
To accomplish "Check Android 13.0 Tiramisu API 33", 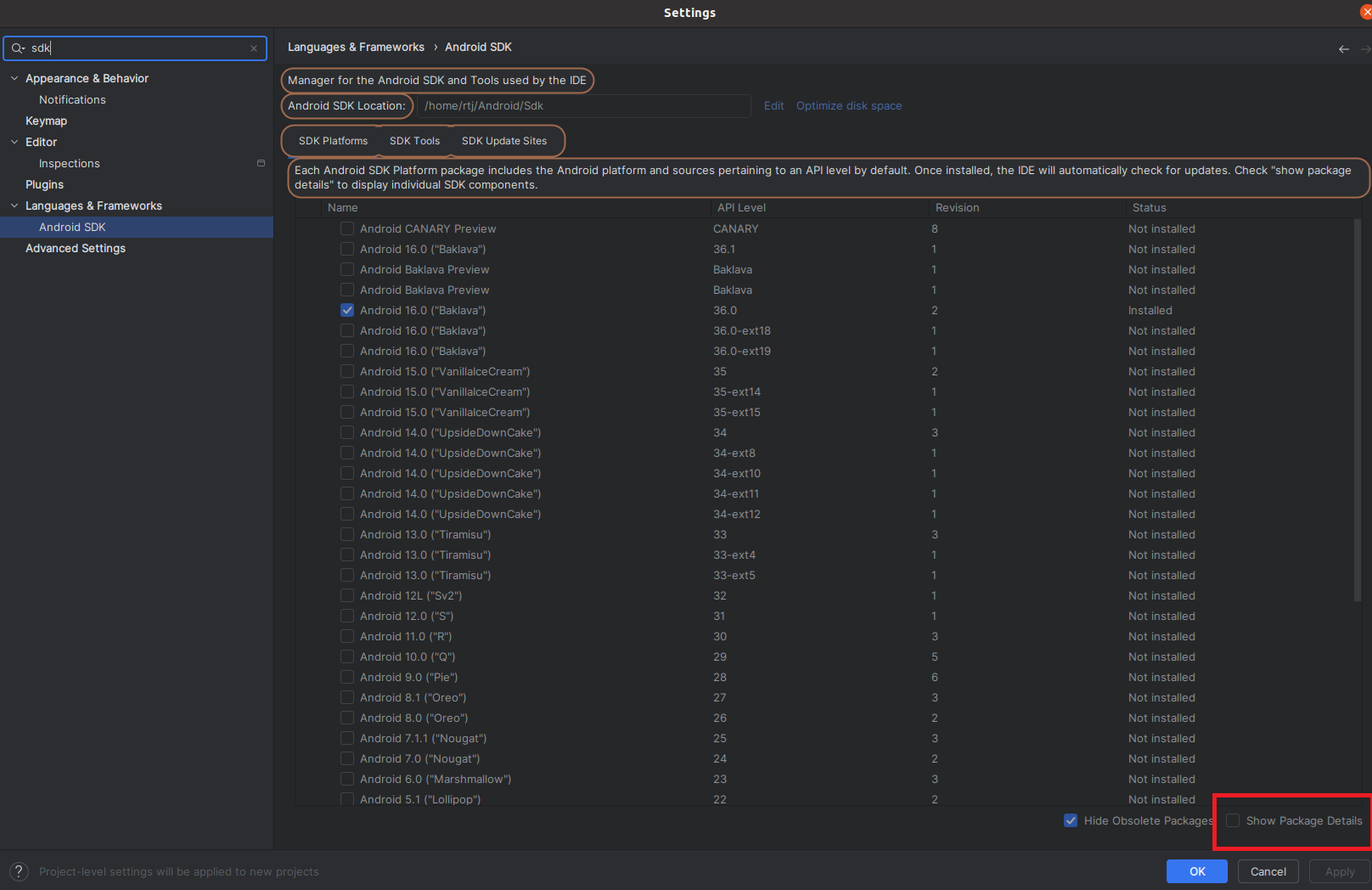I will [x=347, y=534].
